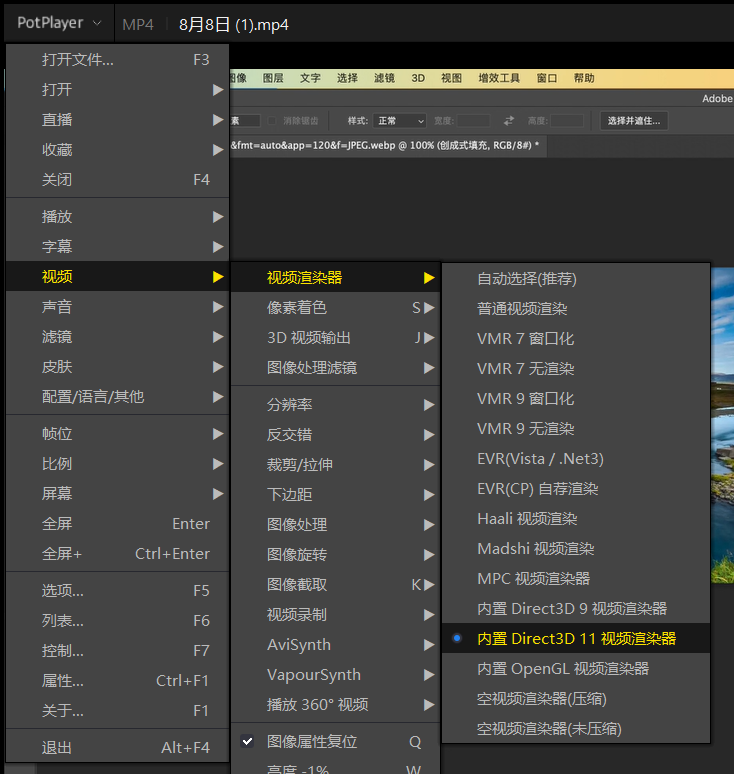Select 全屏 Enter menu entry
Image resolution: width=734 pixels, height=774 pixels.
pos(117,524)
